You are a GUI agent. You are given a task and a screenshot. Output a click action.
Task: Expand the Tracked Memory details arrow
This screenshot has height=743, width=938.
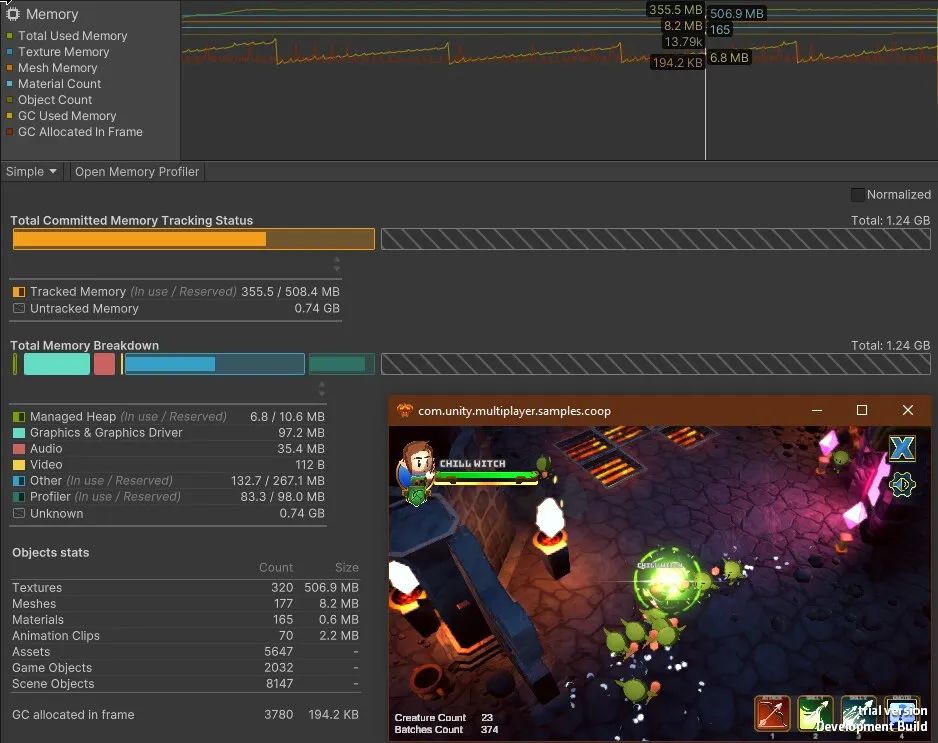coord(337,265)
